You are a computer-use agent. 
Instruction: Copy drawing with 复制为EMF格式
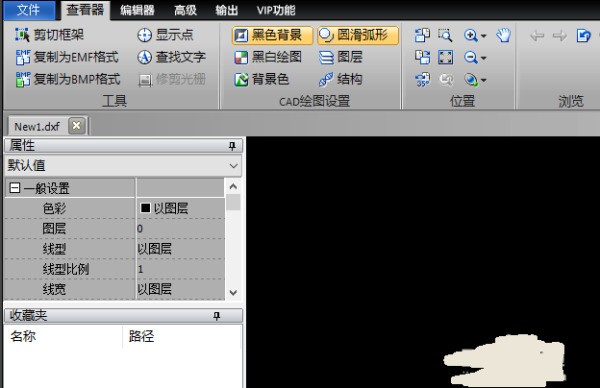[67, 57]
